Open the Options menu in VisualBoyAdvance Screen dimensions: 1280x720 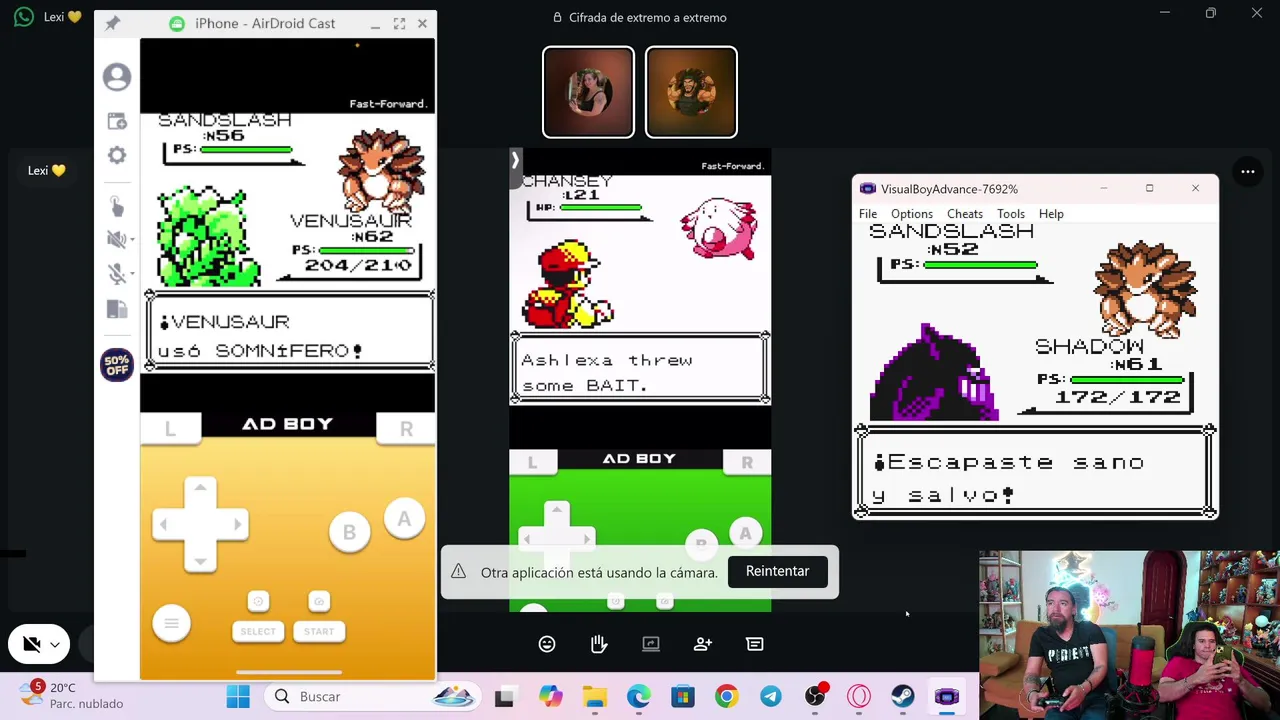(x=912, y=214)
